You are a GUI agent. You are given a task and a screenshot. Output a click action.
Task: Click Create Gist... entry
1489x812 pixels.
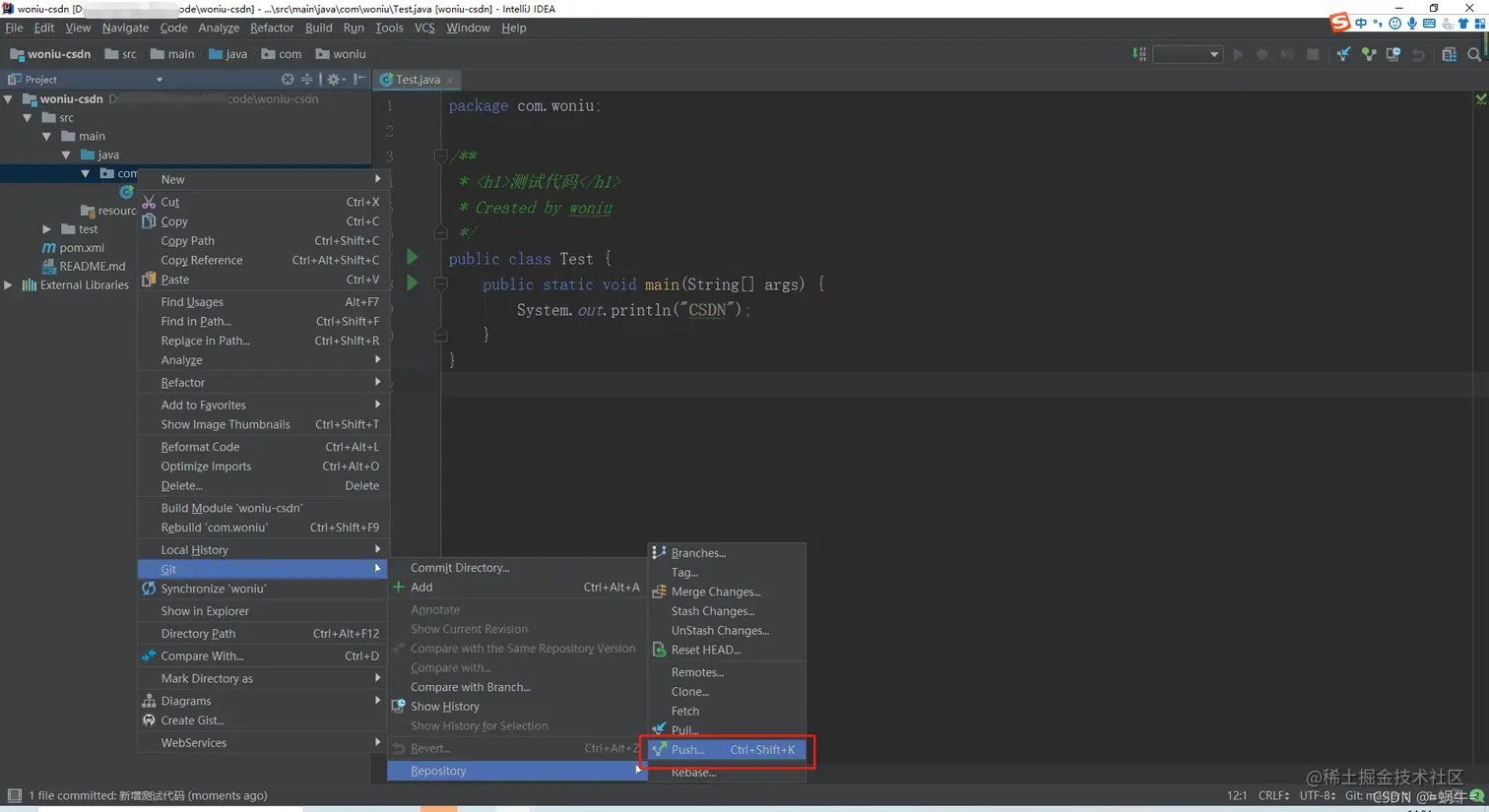[263, 720]
